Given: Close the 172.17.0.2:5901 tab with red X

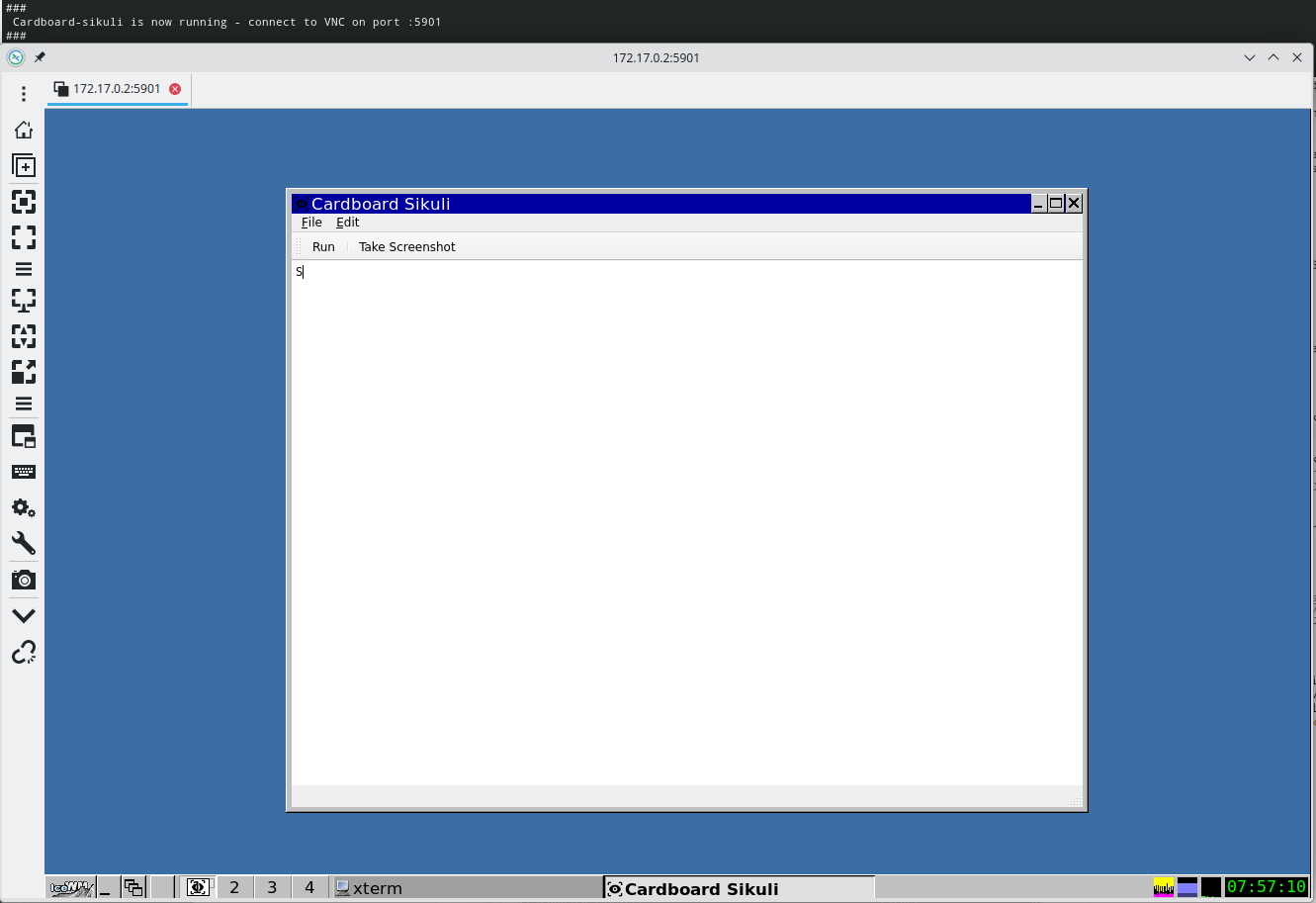Looking at the screenshot, I should [x=175, y=89].
